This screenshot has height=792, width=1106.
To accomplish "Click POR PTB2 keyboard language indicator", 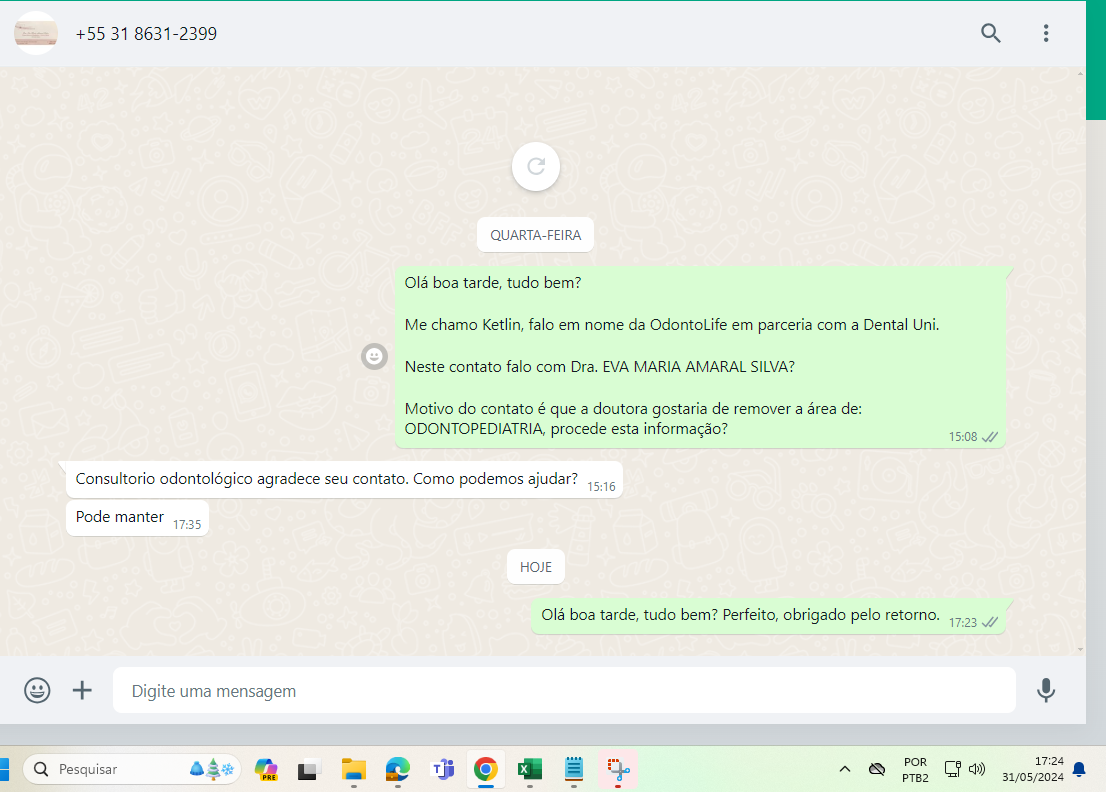I will [x=915, y=769].
